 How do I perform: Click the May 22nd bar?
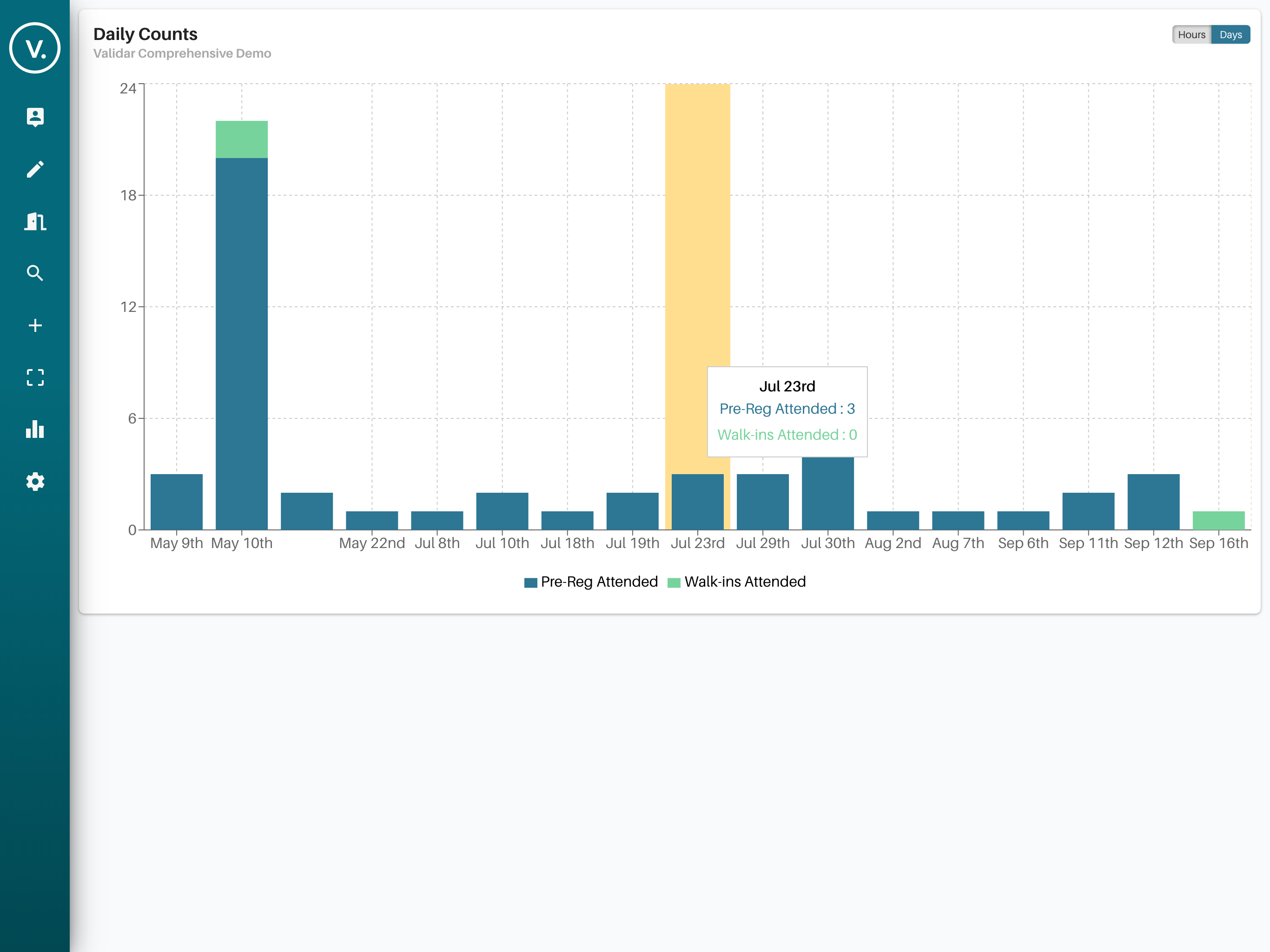tap(371, 520)
